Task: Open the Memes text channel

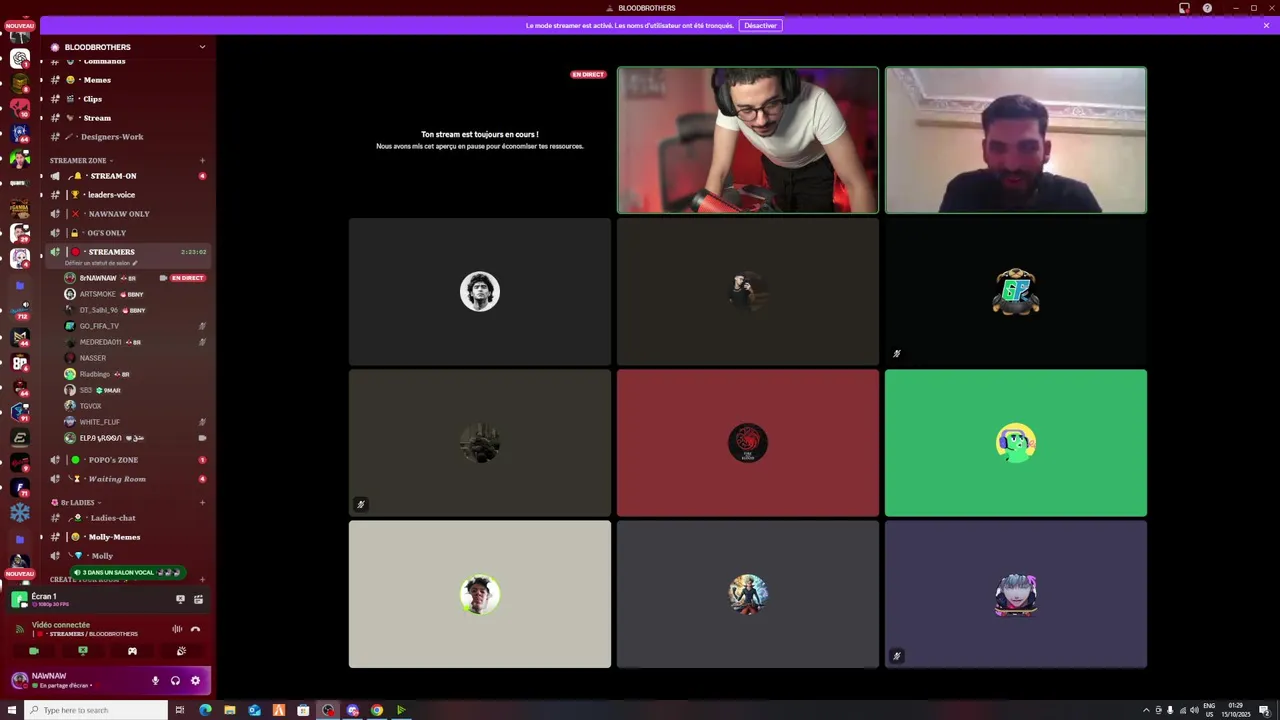Action: click(127, 80)
